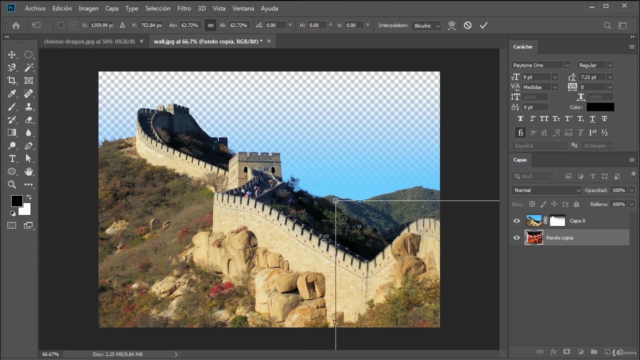Select the Dodge tool
The width and height of the screenshot is (640, 360).
click(x=12, y=146)
